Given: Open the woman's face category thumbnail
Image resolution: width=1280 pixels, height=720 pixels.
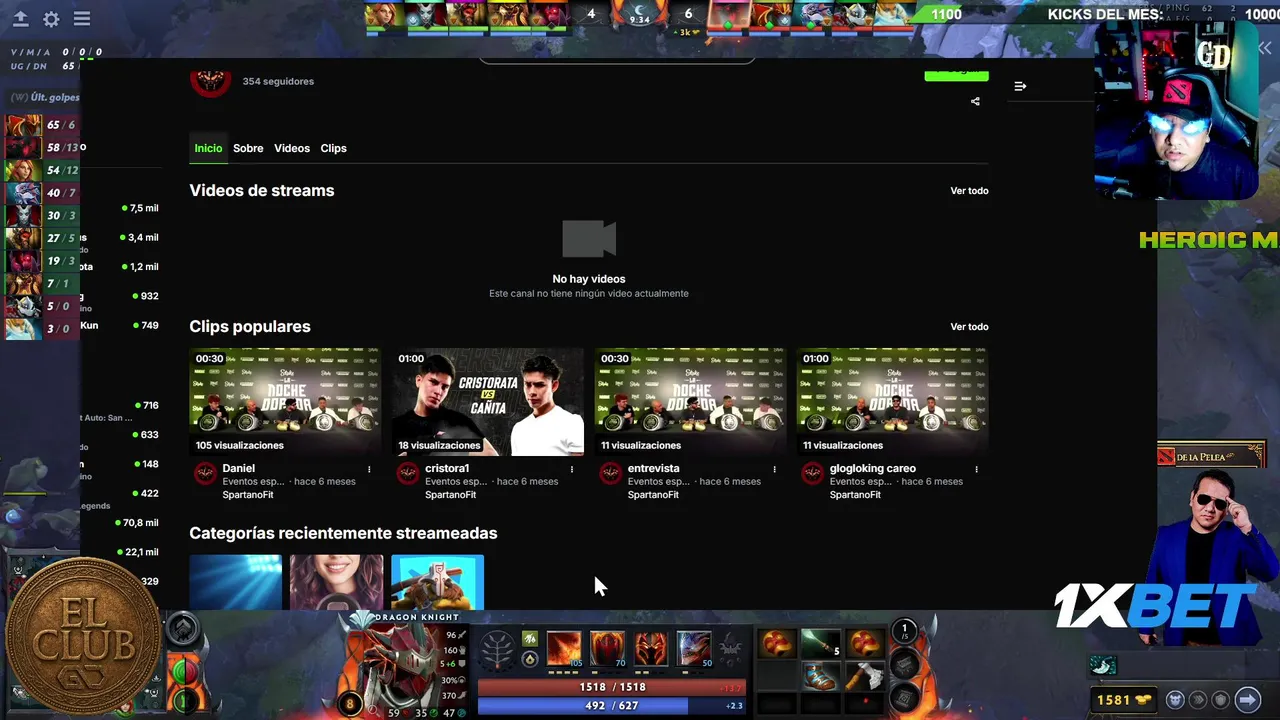Looking at the screenshot, I should coord(336,582).
